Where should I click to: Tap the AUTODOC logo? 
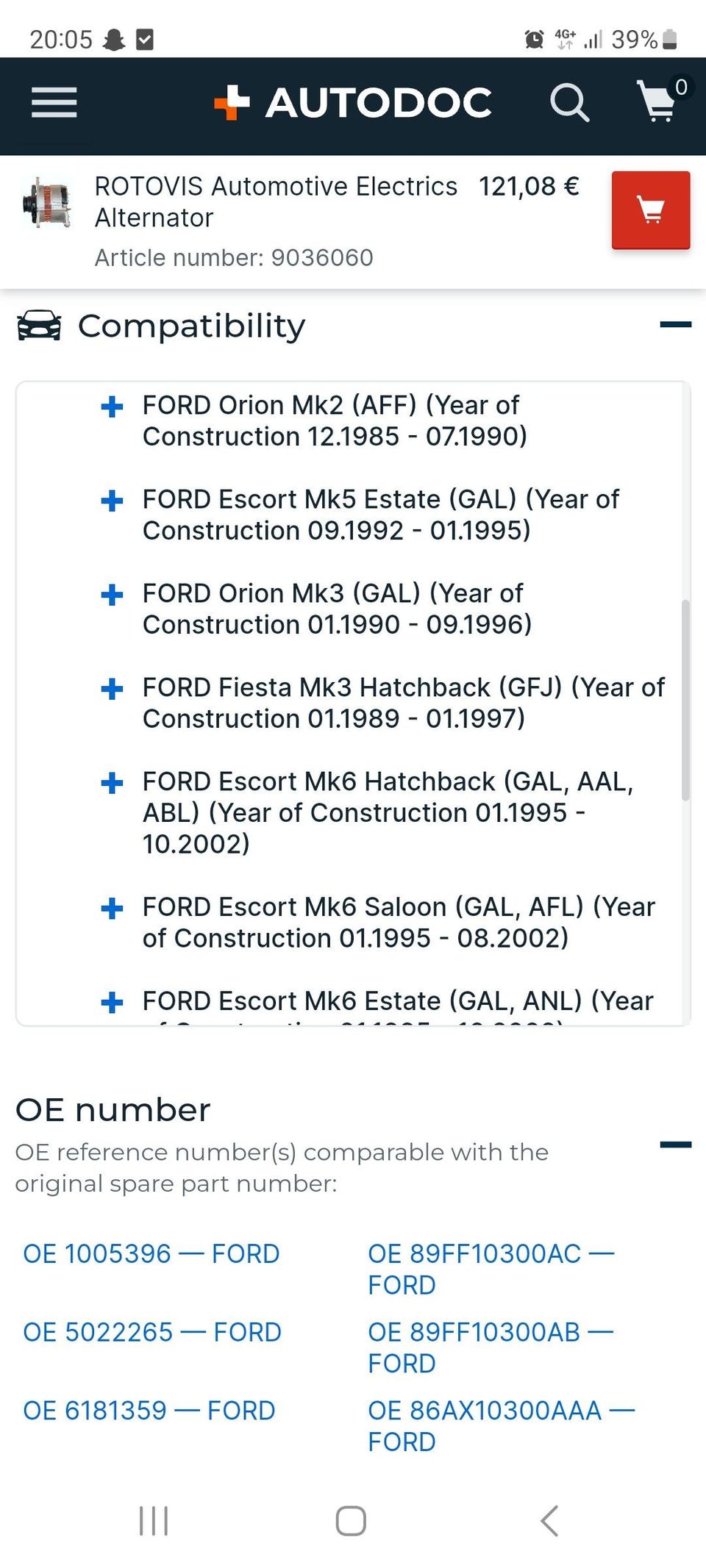(x=353, y=102)
